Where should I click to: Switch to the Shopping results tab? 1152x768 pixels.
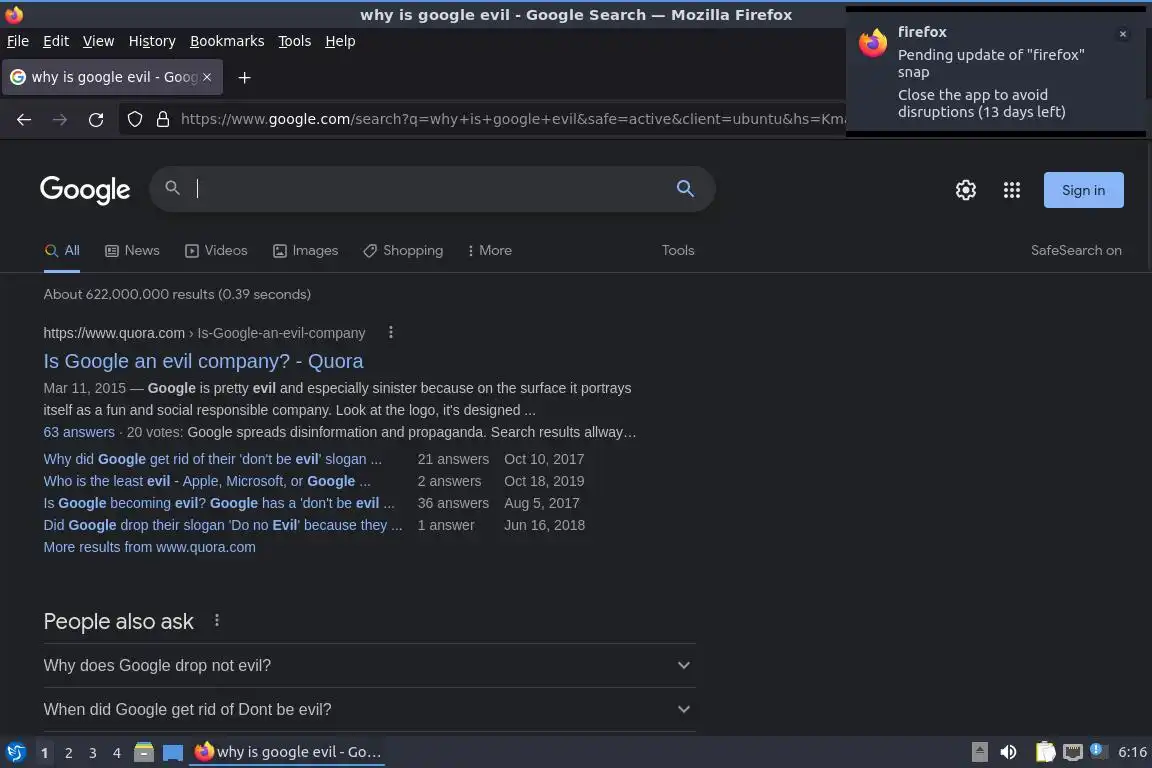[x=403, y=251]
